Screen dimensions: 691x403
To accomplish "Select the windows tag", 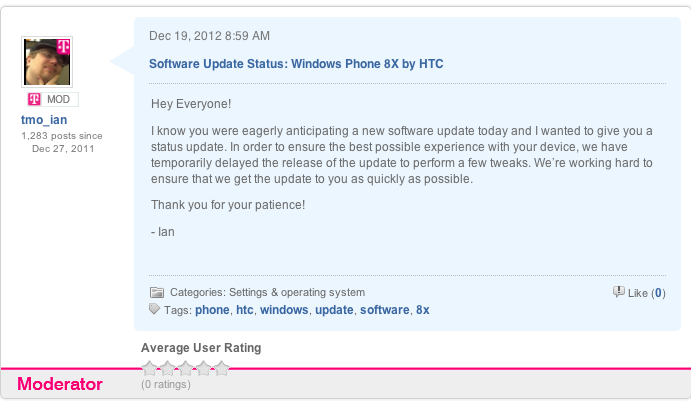I will tap(284, 310).
